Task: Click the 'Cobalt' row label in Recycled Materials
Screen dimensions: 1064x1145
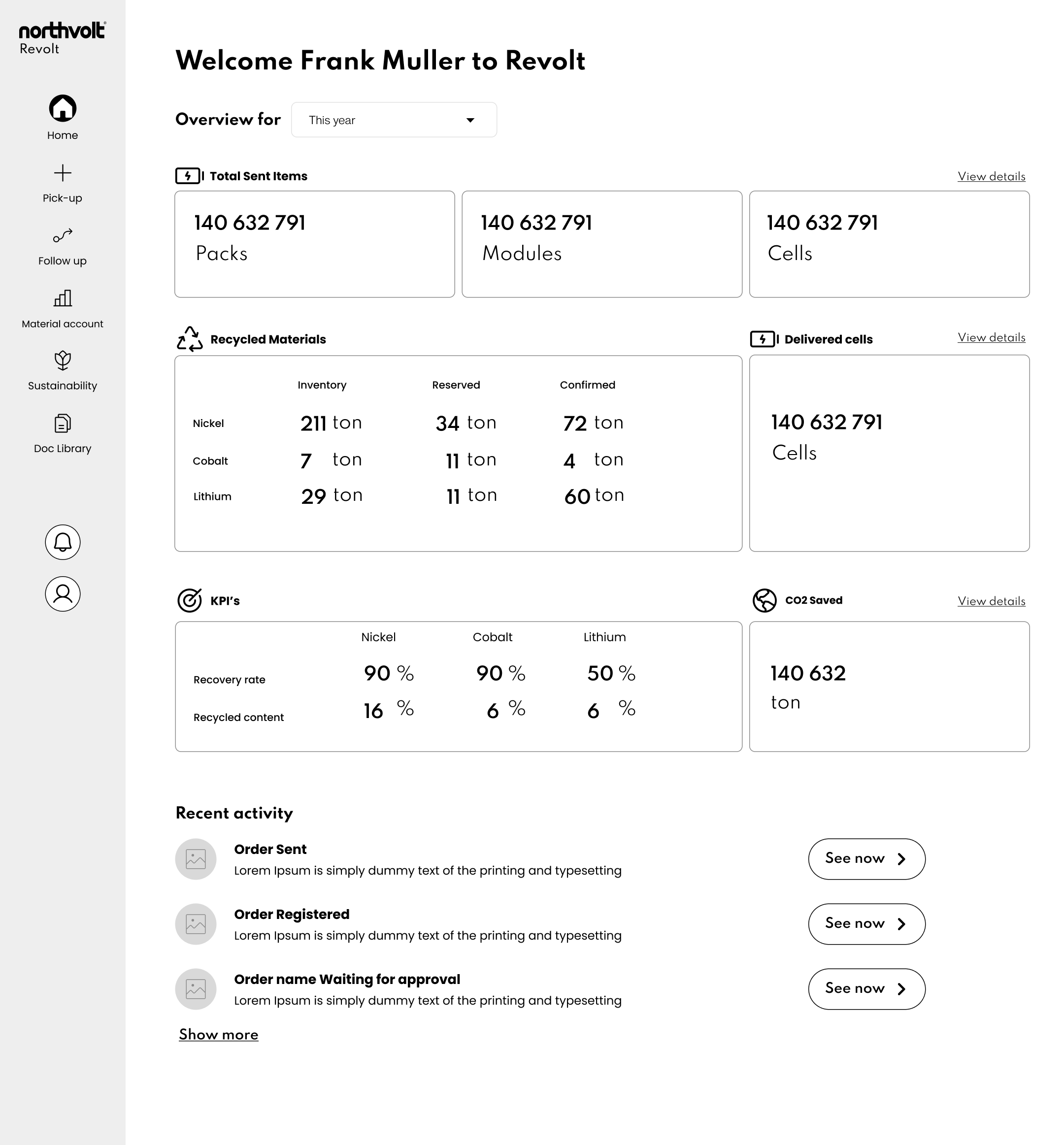Action: pos(210,461)
